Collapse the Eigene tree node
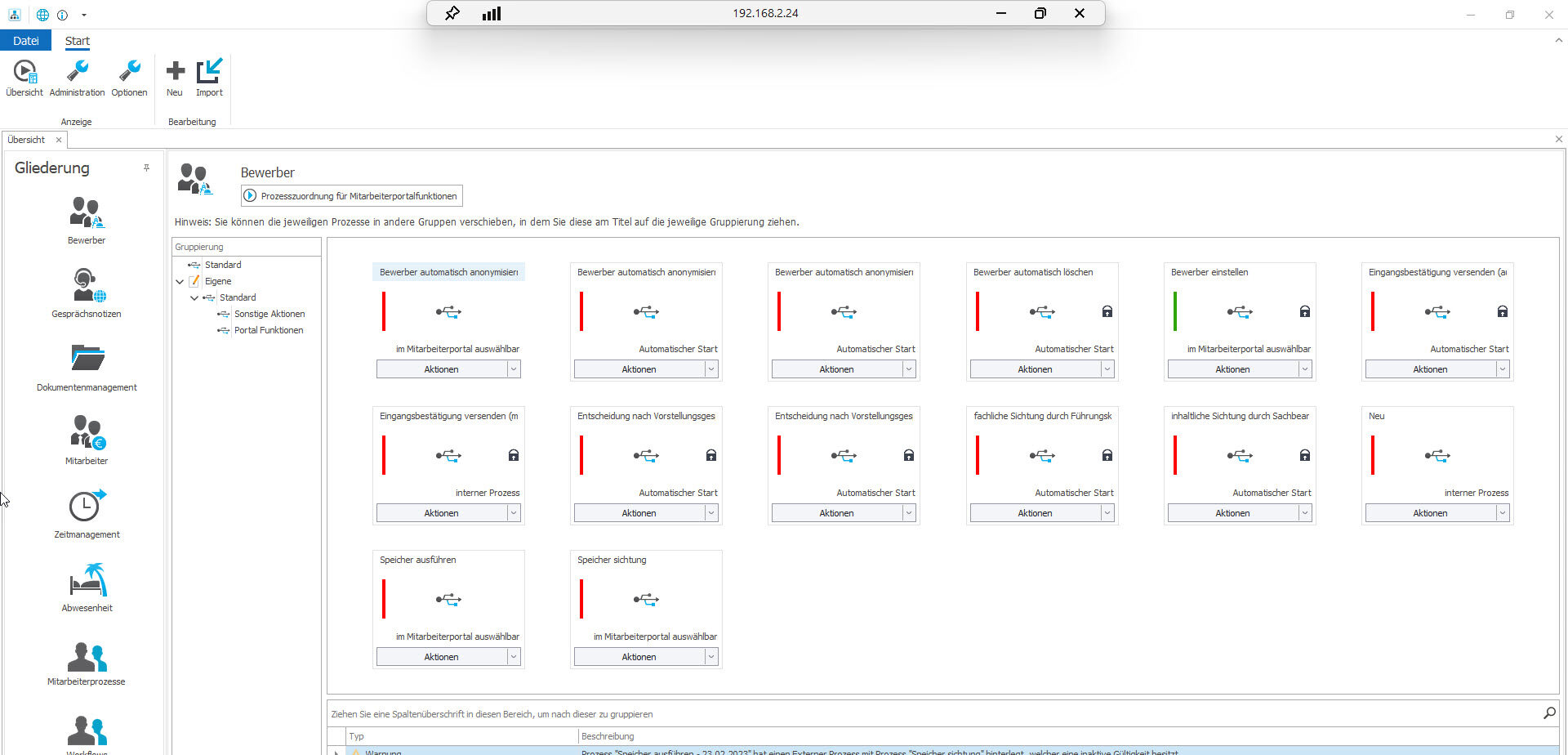This screenshot has width=1568, height=755. coord(180,281)
